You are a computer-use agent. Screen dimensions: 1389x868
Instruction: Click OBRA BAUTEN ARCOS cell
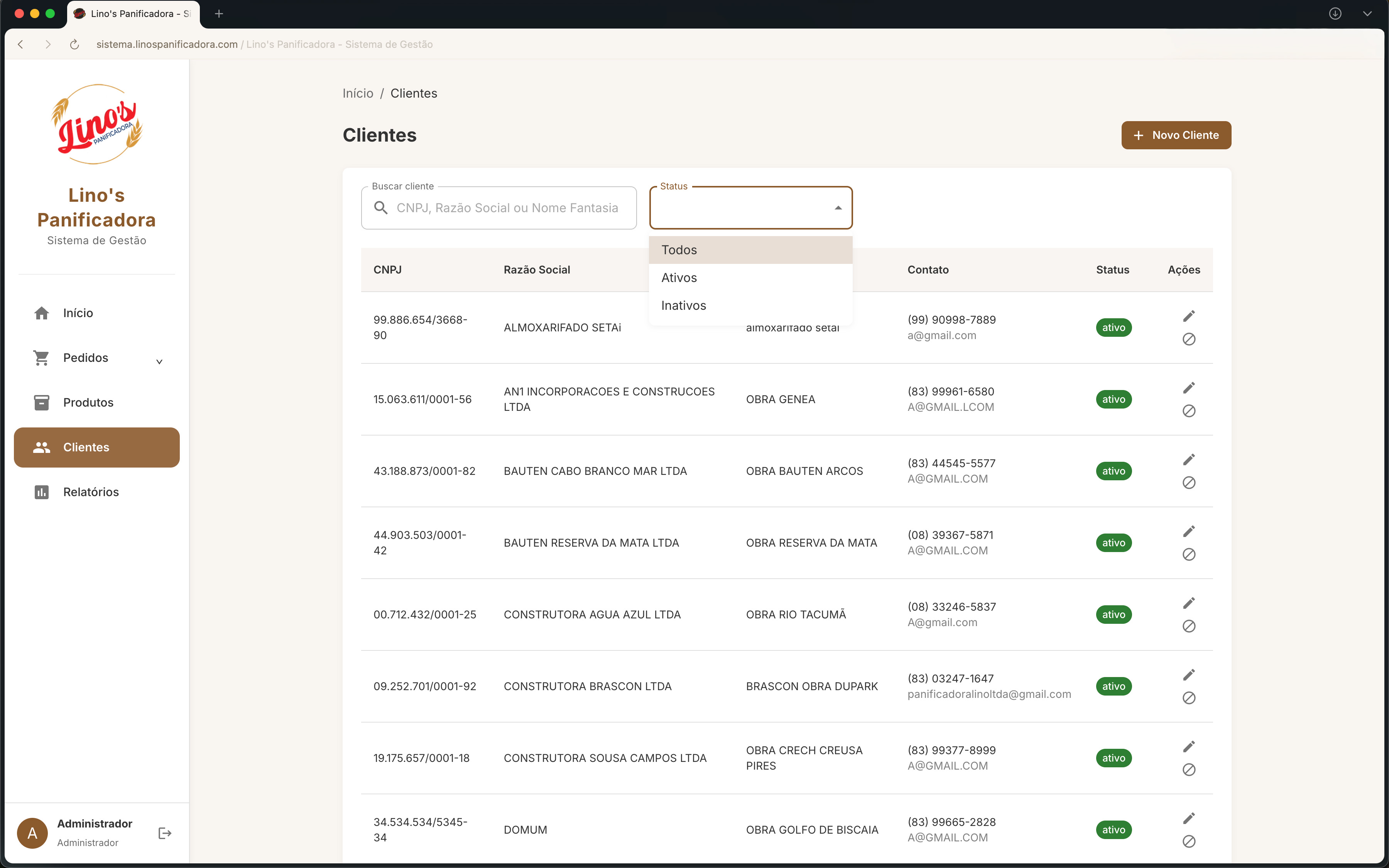click(804, 471)
